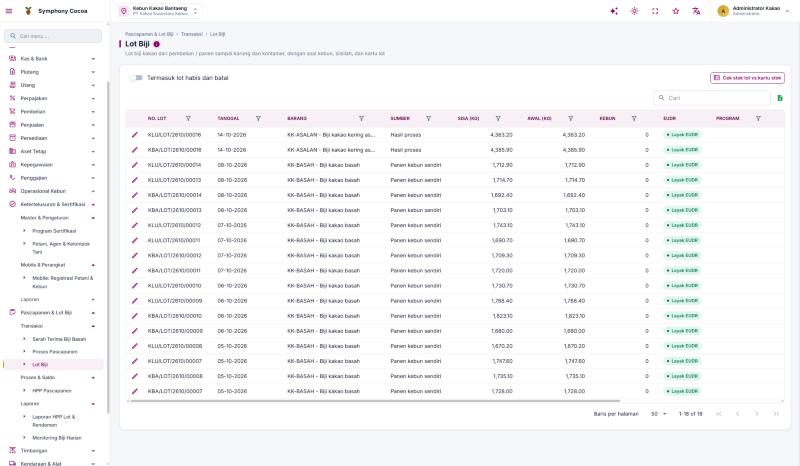Click the sidebar vertical scrollbar
This screenshot has height=466, width=800.
(108, 248)
